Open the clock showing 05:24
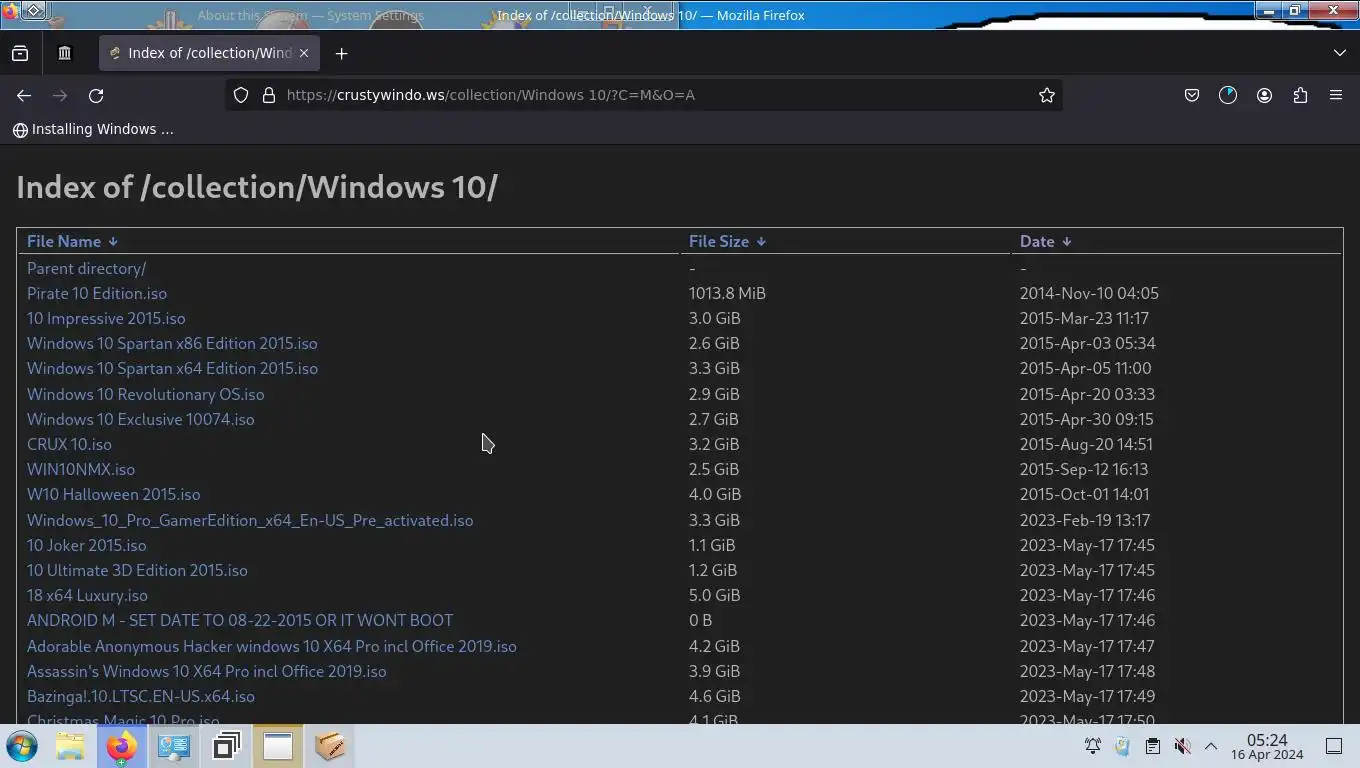This screenshot has height=768, width=1360. coord(1267,746)
